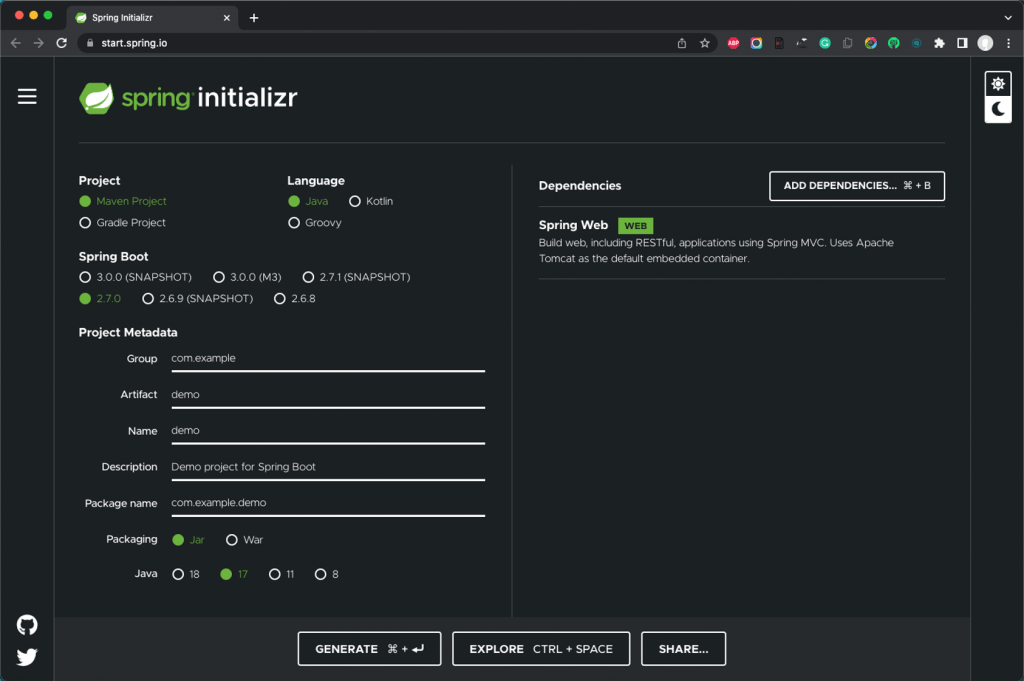Open Chrome's three-dot menu

tap(1008, 43)
